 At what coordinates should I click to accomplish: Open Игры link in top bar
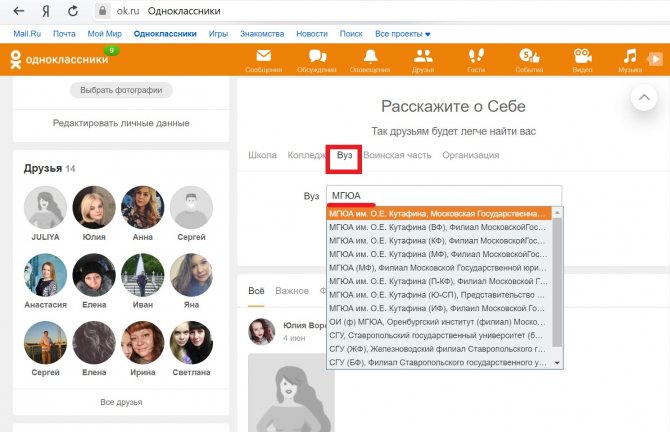click(x=218, y=34)
